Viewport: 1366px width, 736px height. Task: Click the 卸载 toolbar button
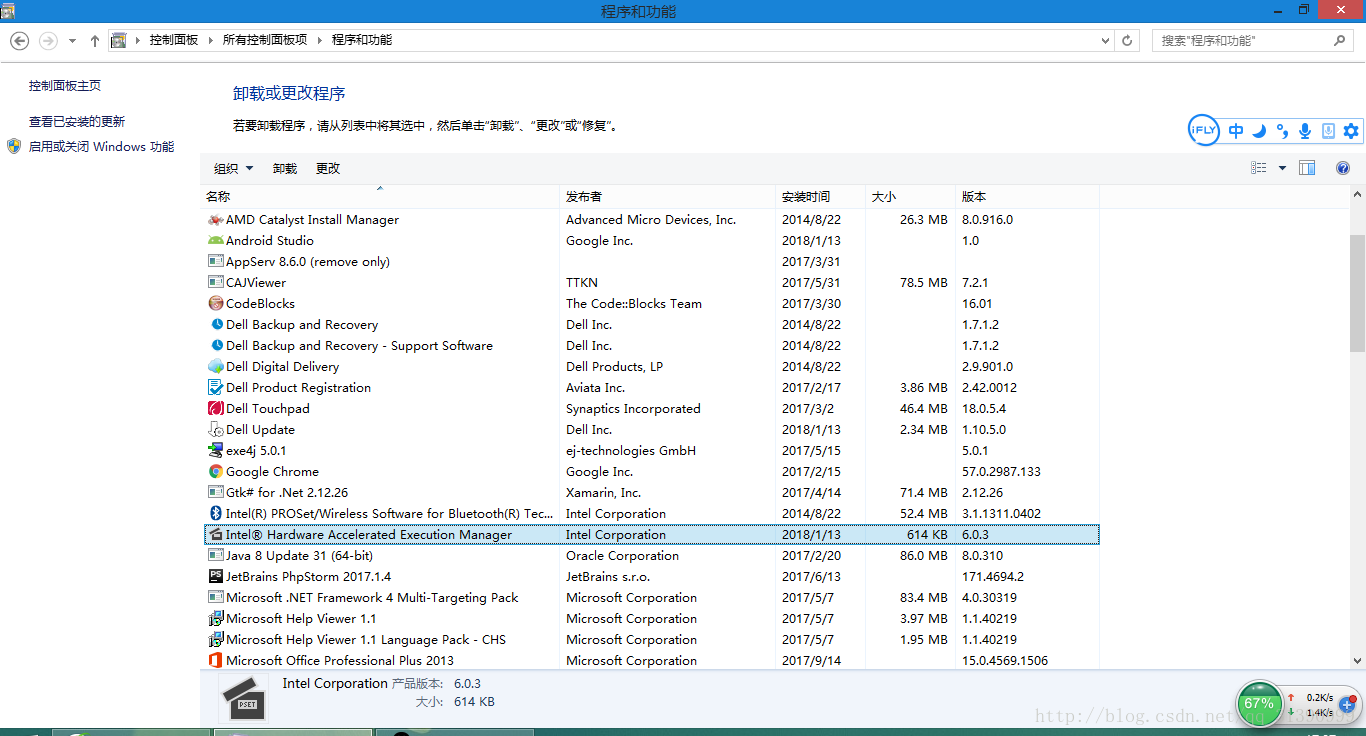click(x=285, y=169)
